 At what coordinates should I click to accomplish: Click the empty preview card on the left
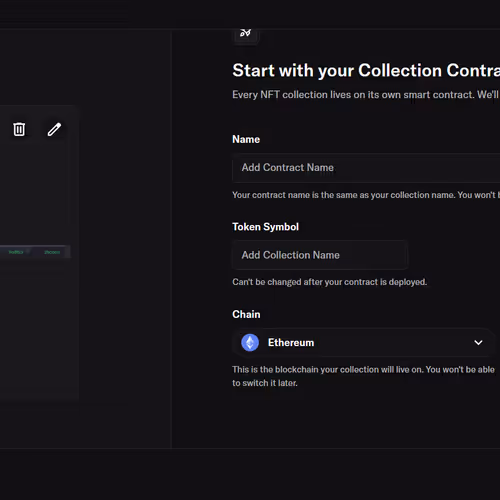tap(39, 253)
